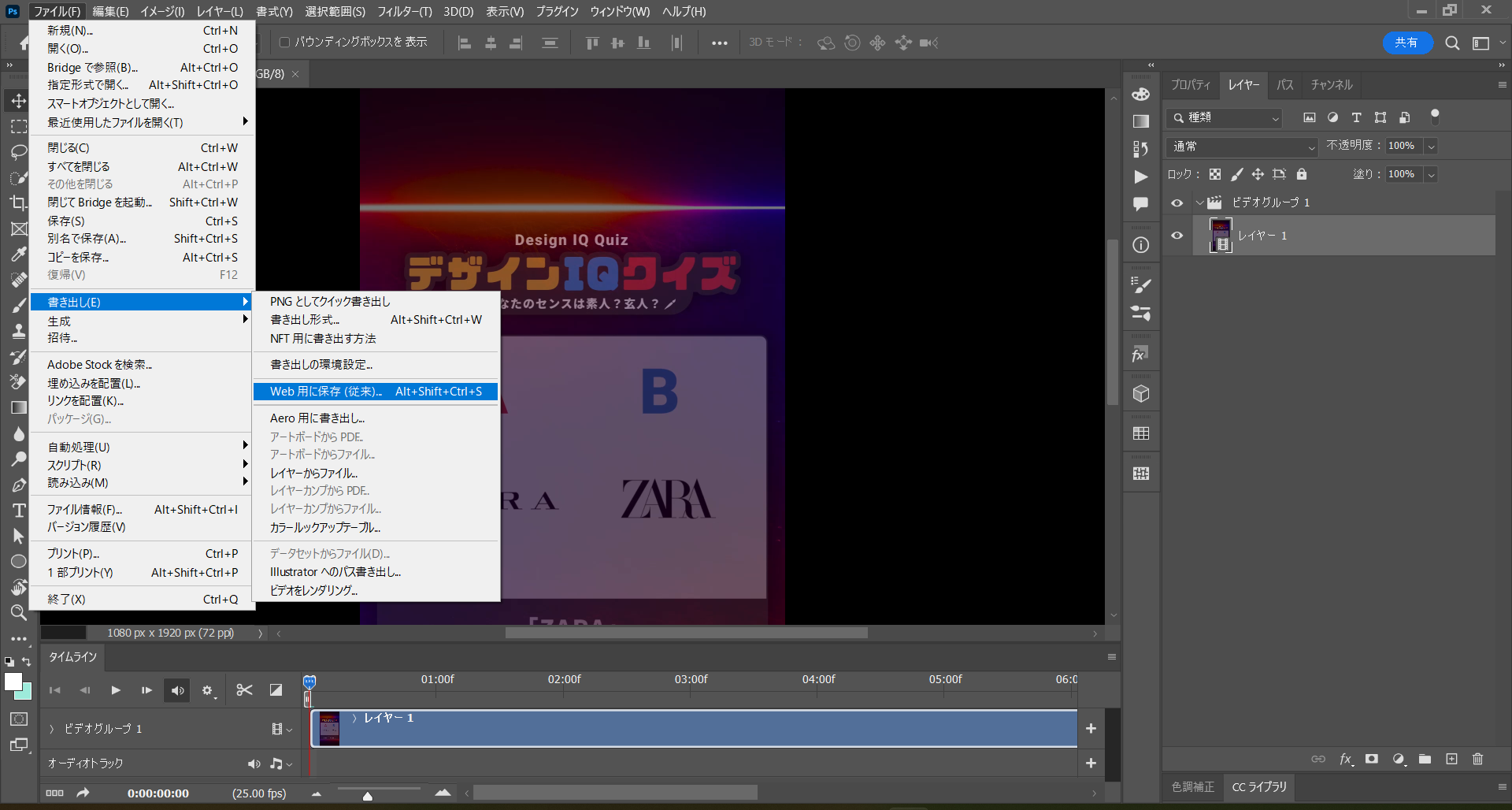Hide レイヤー 1 with its eye toggle

tap(1177, 235)
